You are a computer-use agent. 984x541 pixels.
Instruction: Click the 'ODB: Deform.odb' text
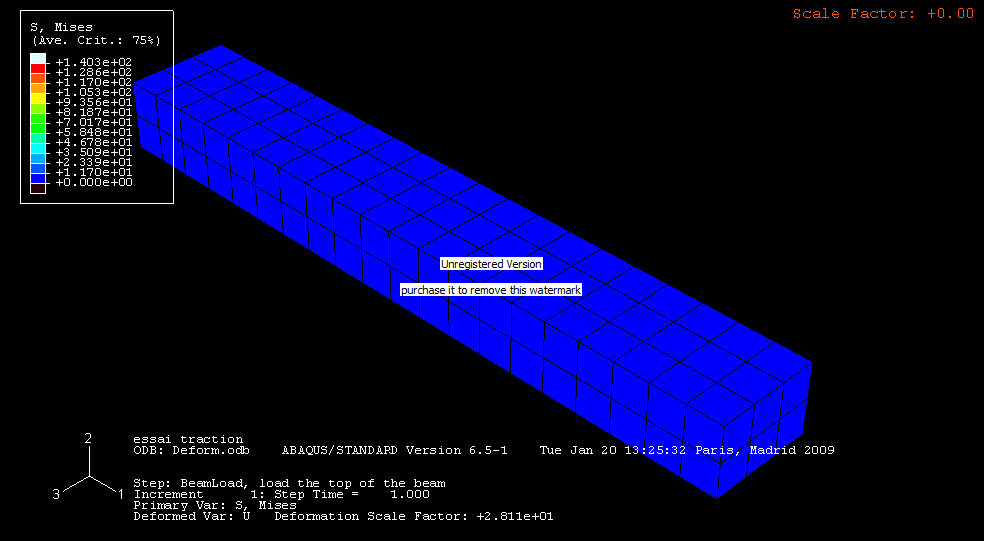(191, 450)
